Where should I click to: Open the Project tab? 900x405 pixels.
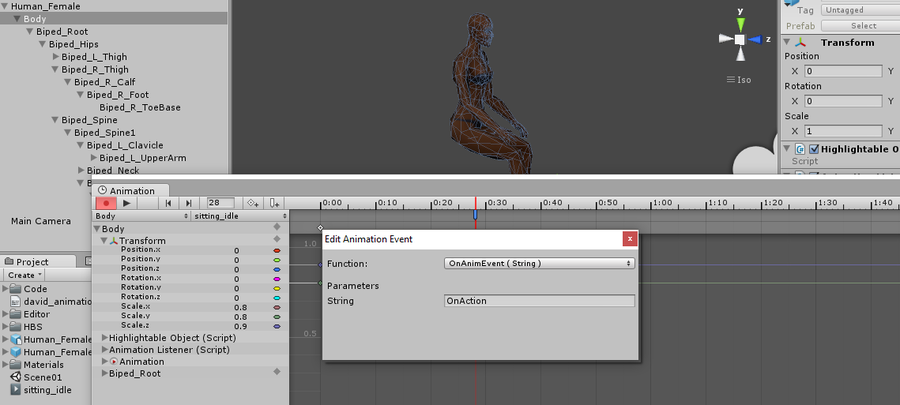31,262
